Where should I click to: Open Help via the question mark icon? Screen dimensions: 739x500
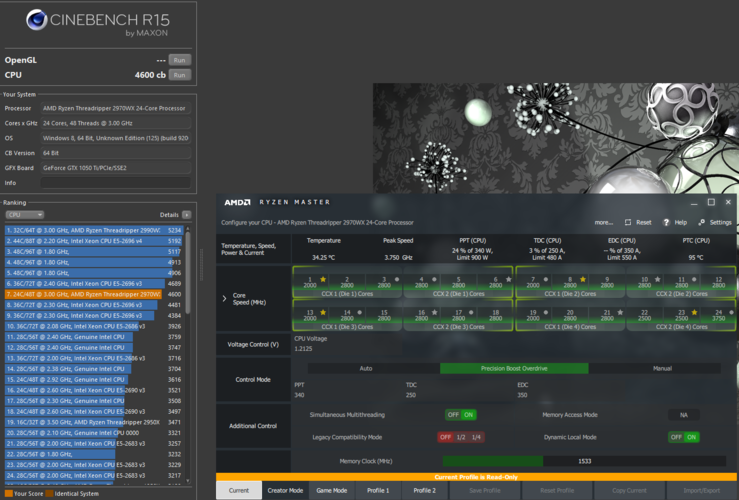(x=666, y=222)
